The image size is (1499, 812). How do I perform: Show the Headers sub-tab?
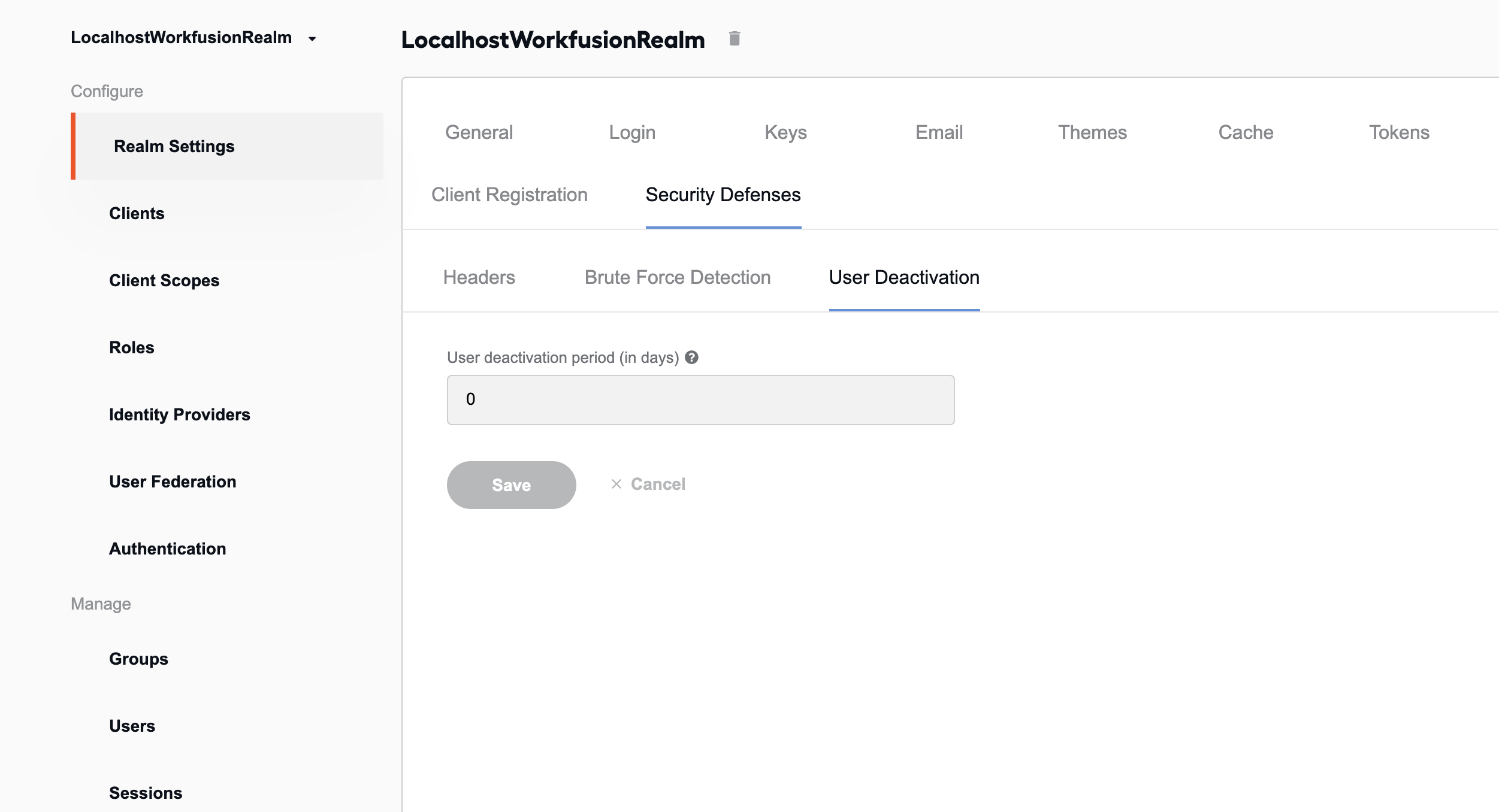click(x=479, y=277)
